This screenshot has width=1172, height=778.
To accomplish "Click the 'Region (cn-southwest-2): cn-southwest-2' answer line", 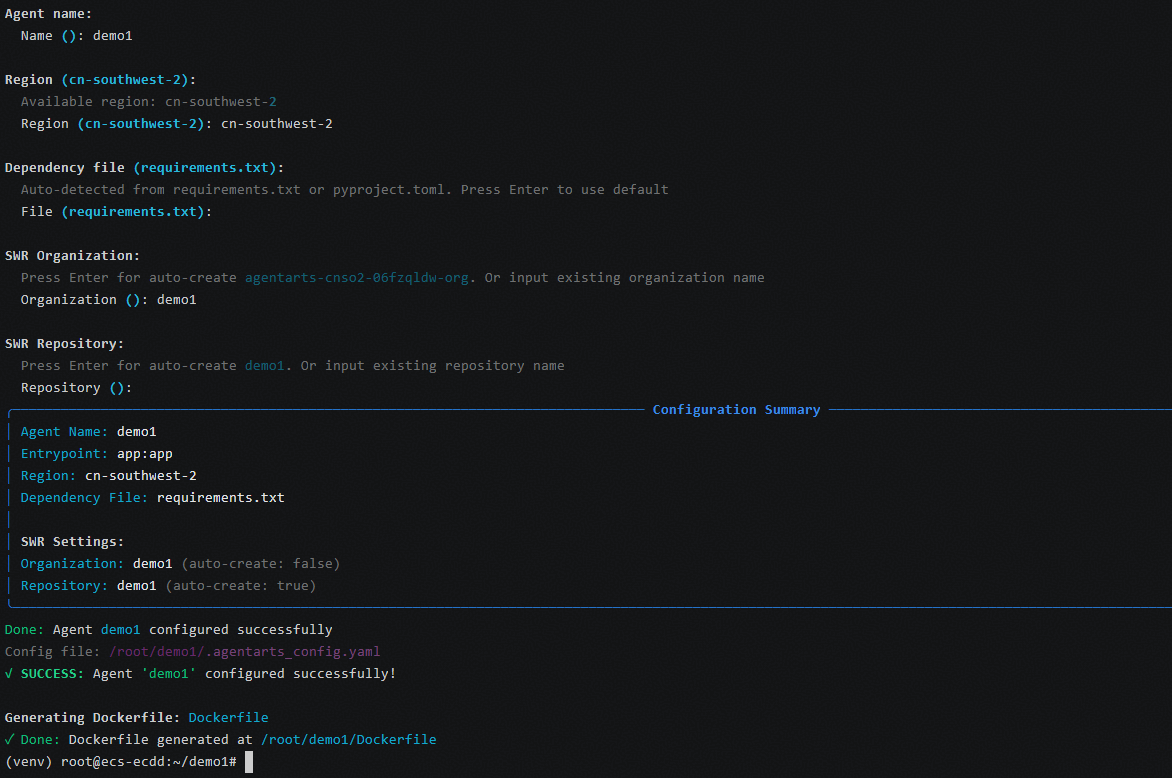I will click(176, 123).
